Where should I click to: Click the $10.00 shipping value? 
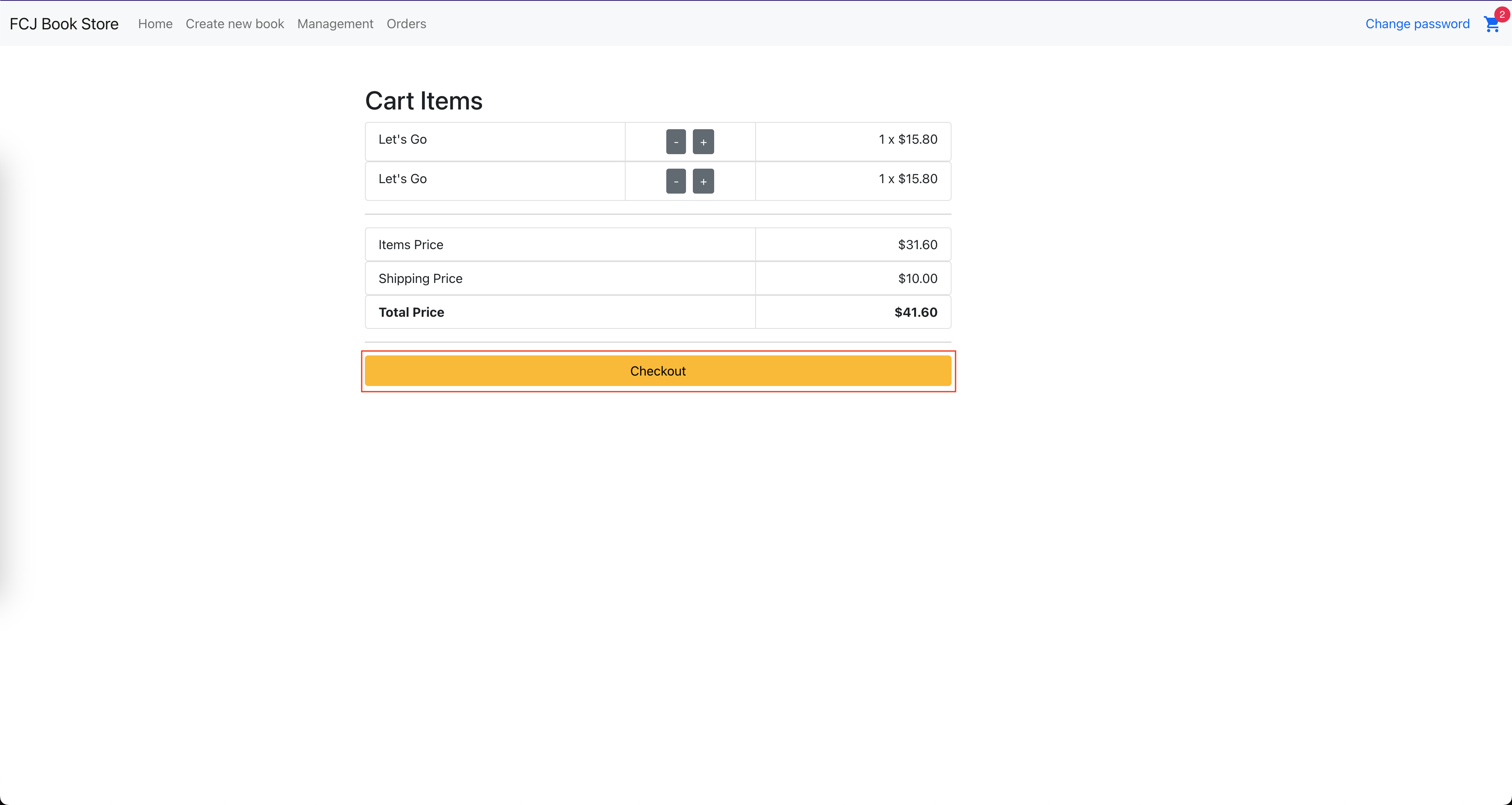917,278
